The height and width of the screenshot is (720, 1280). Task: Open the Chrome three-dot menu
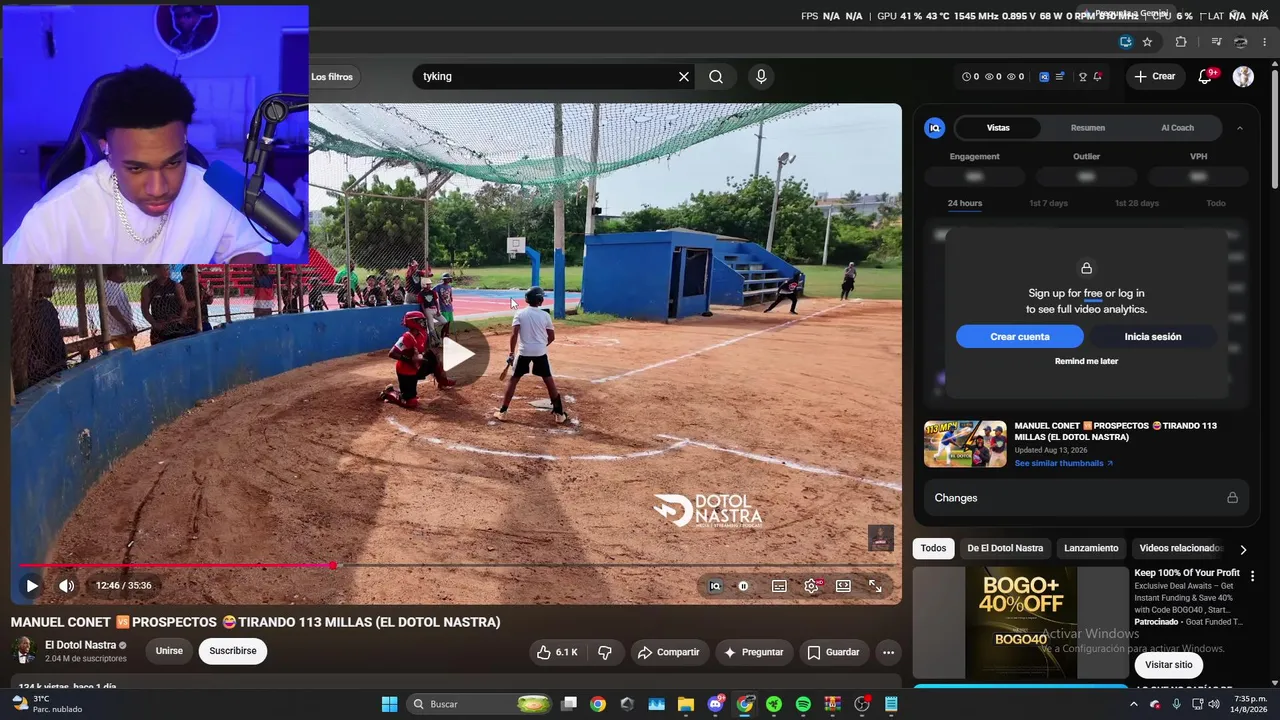point(1264,42)
